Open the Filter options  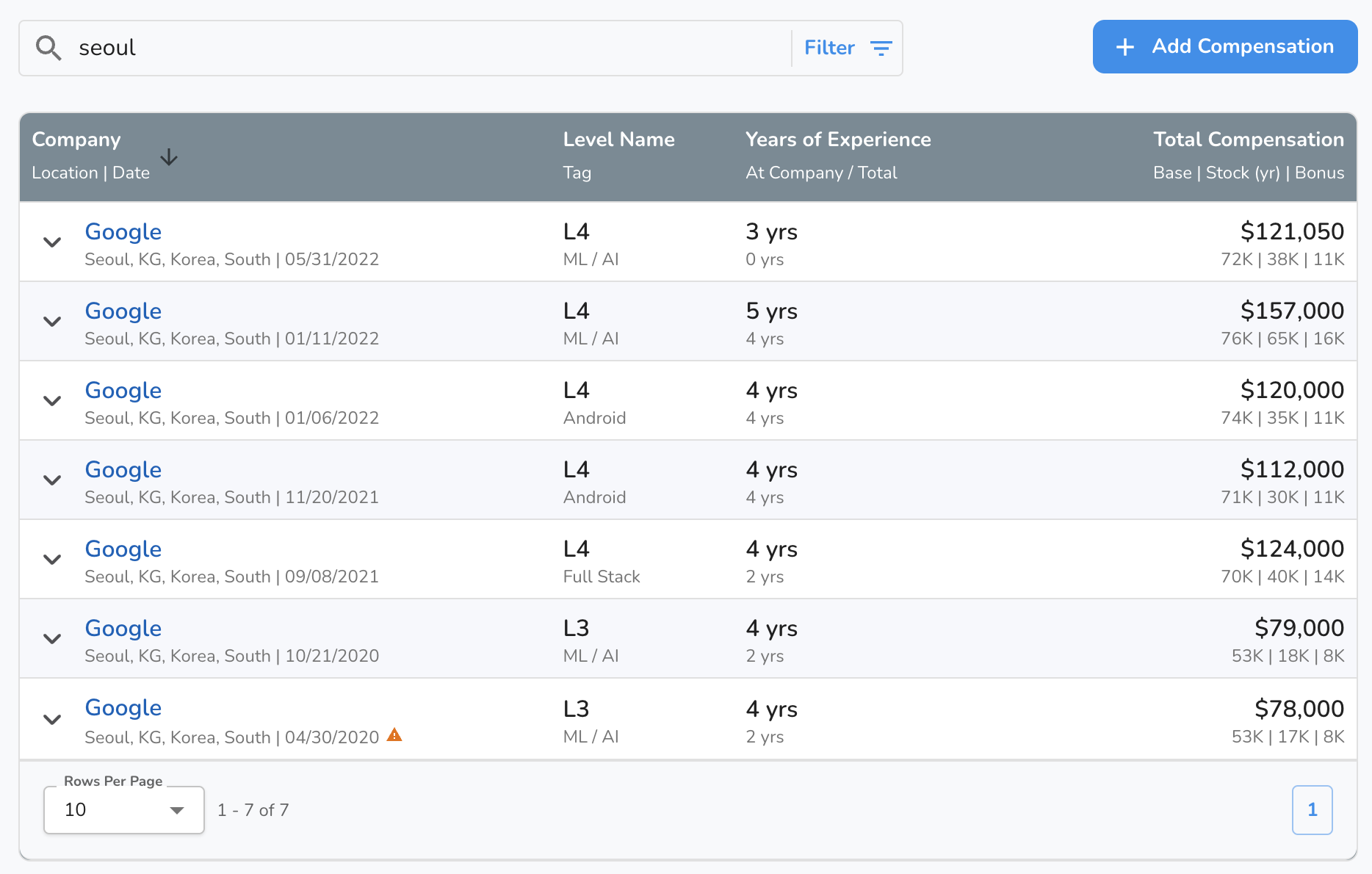848,48
